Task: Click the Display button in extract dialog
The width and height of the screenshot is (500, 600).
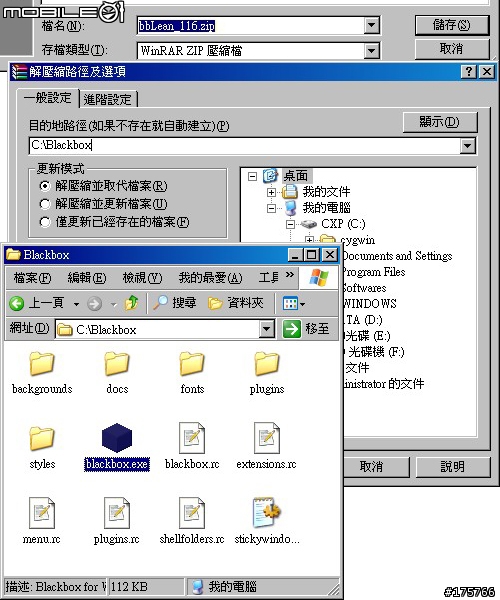Action: (440, 122)
